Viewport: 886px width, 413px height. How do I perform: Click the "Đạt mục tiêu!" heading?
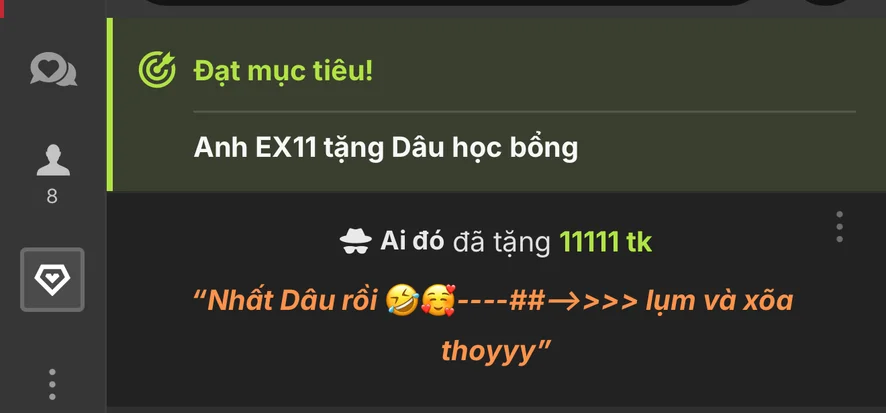(x=283, y=71)
